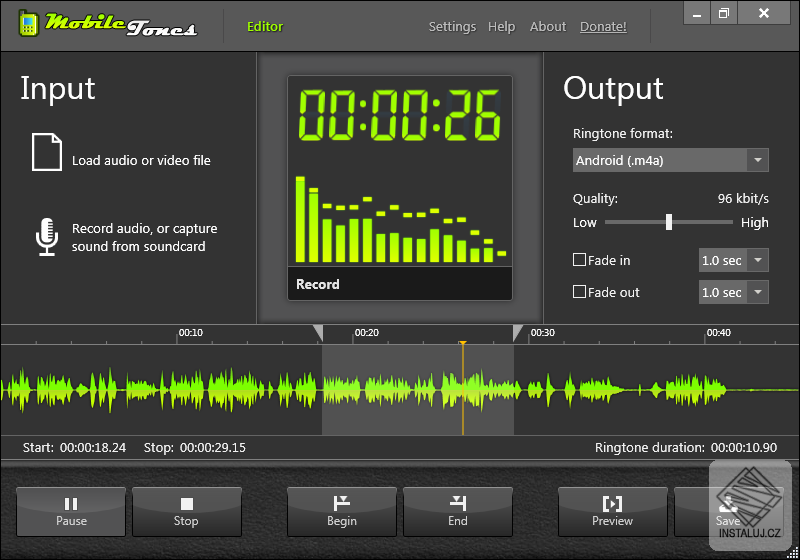Enable the Fade out checkbox

pyautogui.click(x=579, y=292)
